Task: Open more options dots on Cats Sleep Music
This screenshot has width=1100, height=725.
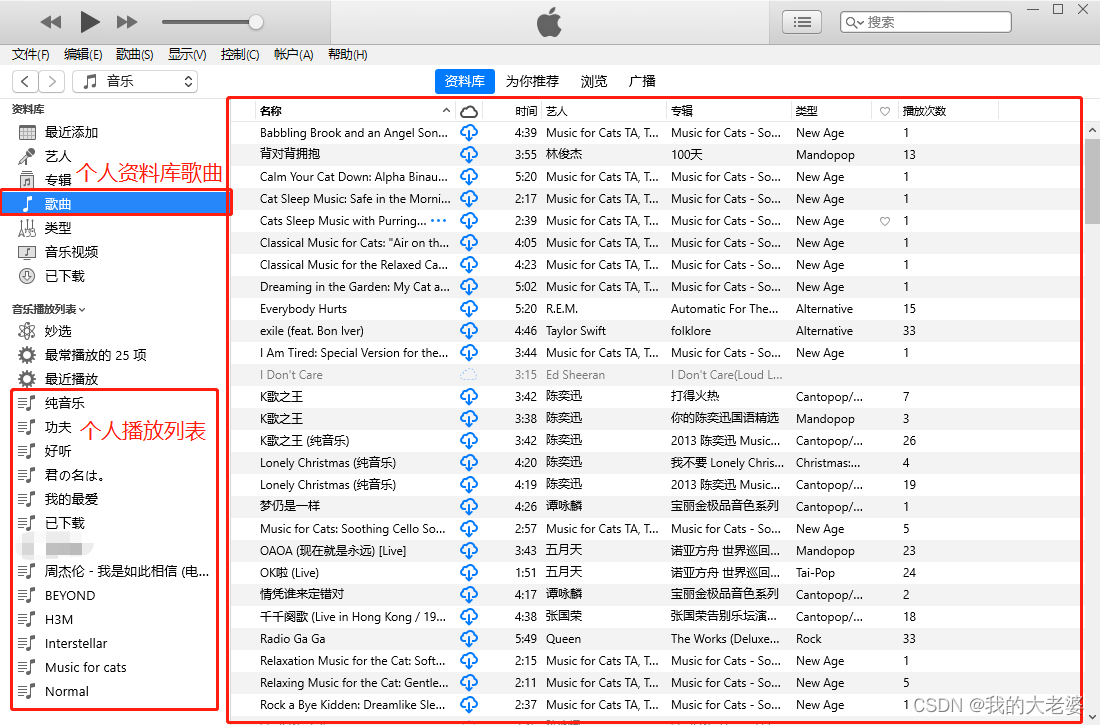Action: point(438,220)
